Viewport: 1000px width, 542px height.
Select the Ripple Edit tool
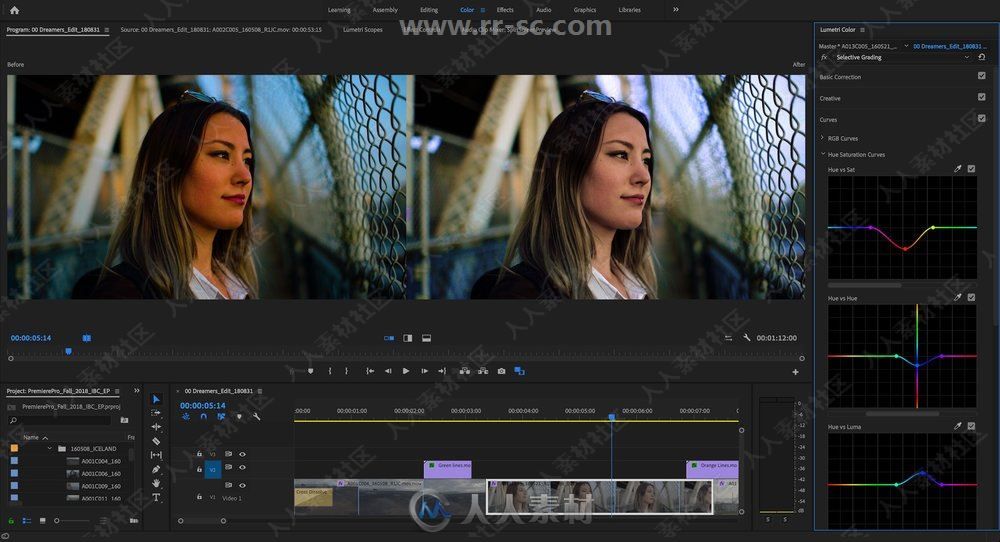click(156, 427)
